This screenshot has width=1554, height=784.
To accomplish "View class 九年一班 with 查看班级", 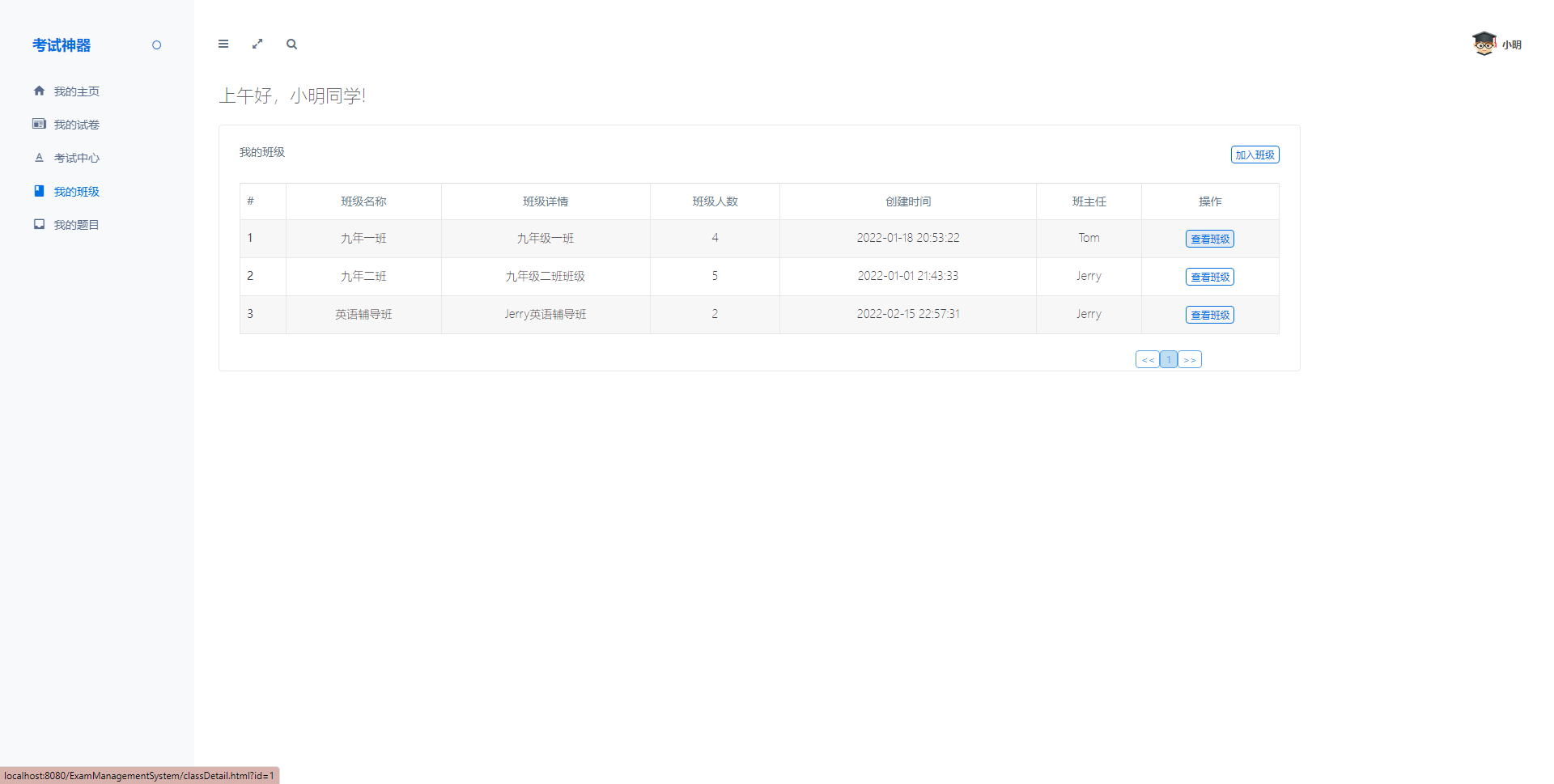I will click(1210, 239).
